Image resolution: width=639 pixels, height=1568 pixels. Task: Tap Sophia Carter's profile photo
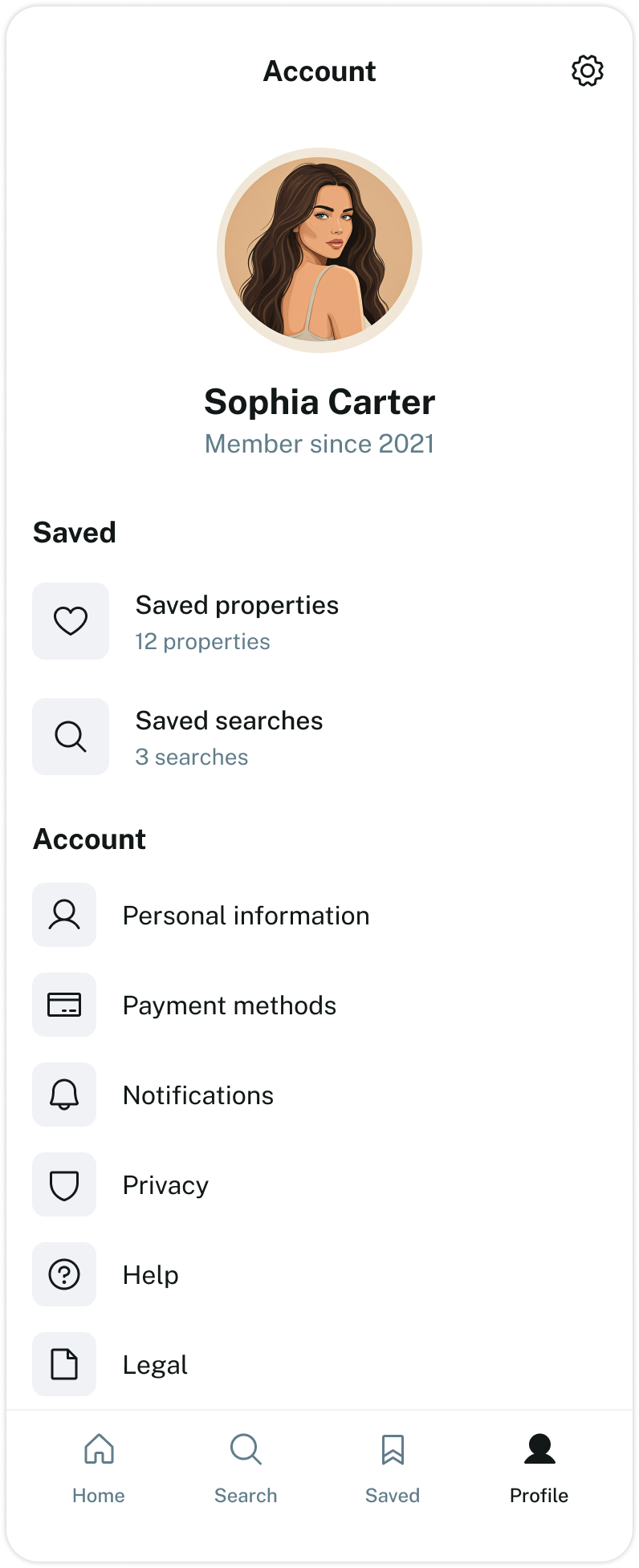319,250
